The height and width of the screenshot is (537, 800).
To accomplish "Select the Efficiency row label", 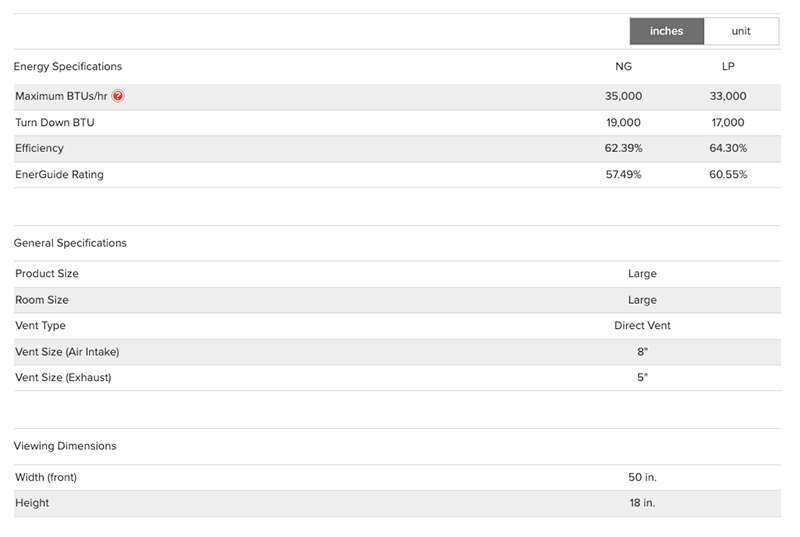I will click(x=39, y=148).
